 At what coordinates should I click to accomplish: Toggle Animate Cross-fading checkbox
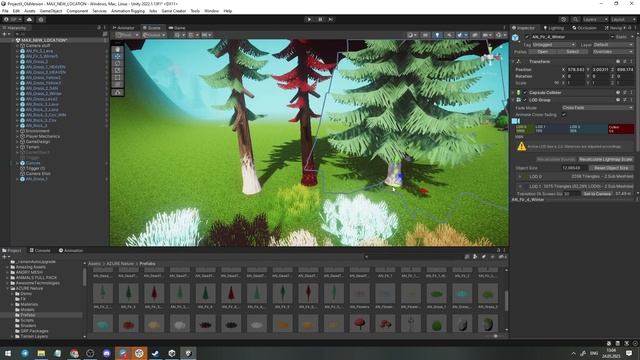pos(564,115)
